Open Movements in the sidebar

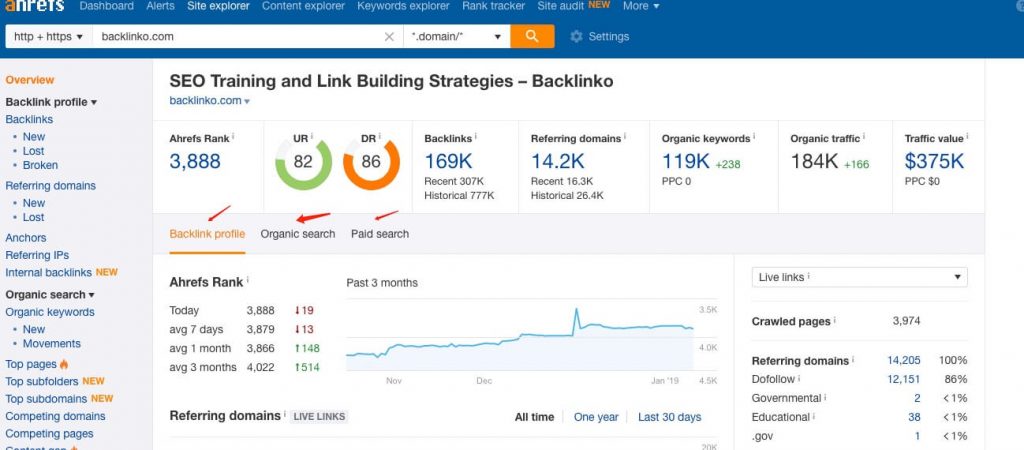[x=52, y=344]
